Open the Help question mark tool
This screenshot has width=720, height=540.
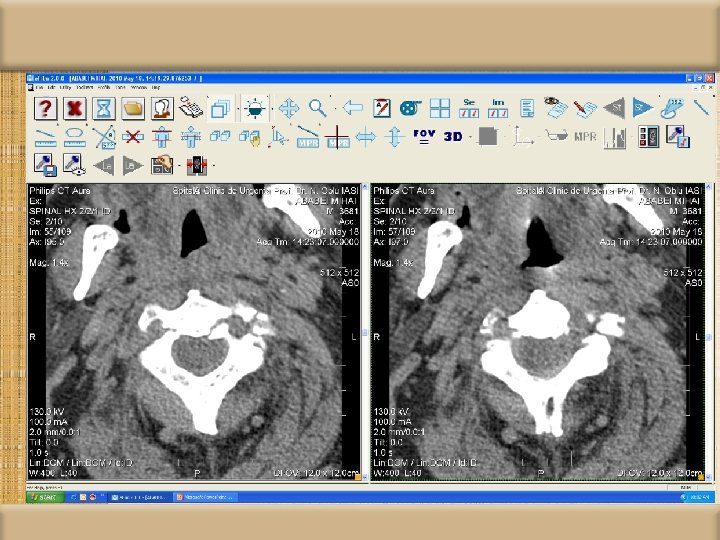45,108
